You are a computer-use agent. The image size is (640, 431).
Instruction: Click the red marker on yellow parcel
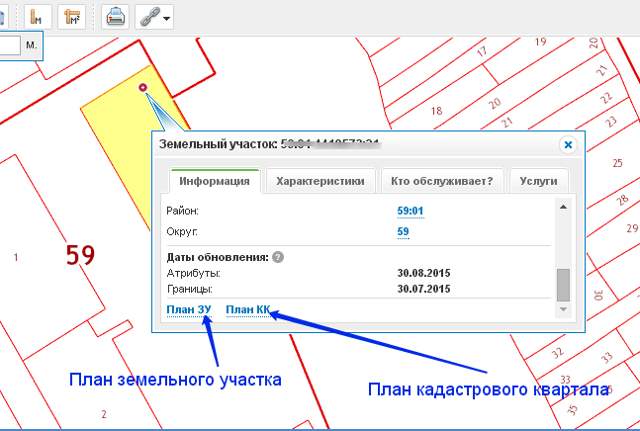pyautogui.click(x=142, y=87)
